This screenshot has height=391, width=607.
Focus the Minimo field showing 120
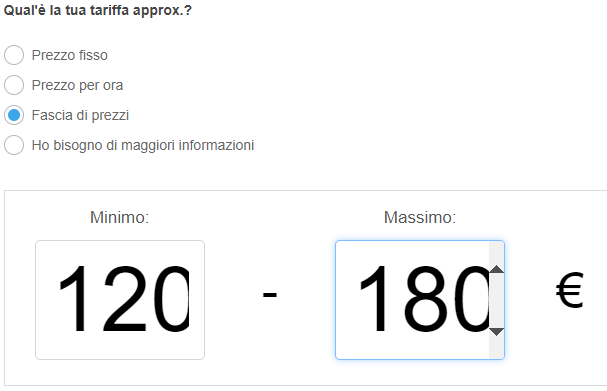[x=120, y=300]
